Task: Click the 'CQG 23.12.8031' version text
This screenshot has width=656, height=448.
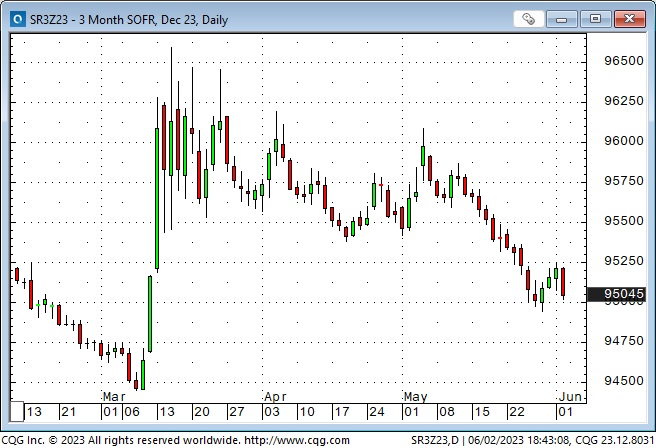Action: tap(615, 440)
